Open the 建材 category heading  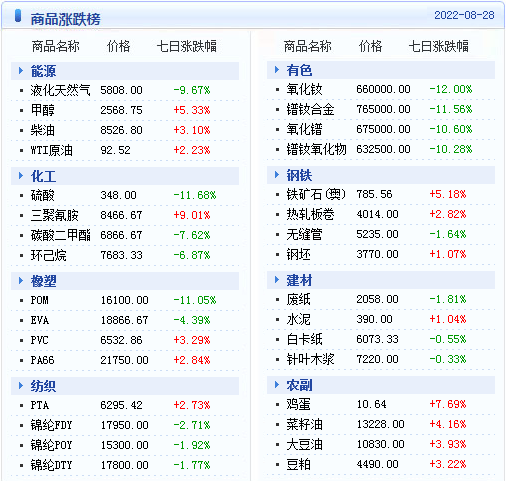coord(299,280)
